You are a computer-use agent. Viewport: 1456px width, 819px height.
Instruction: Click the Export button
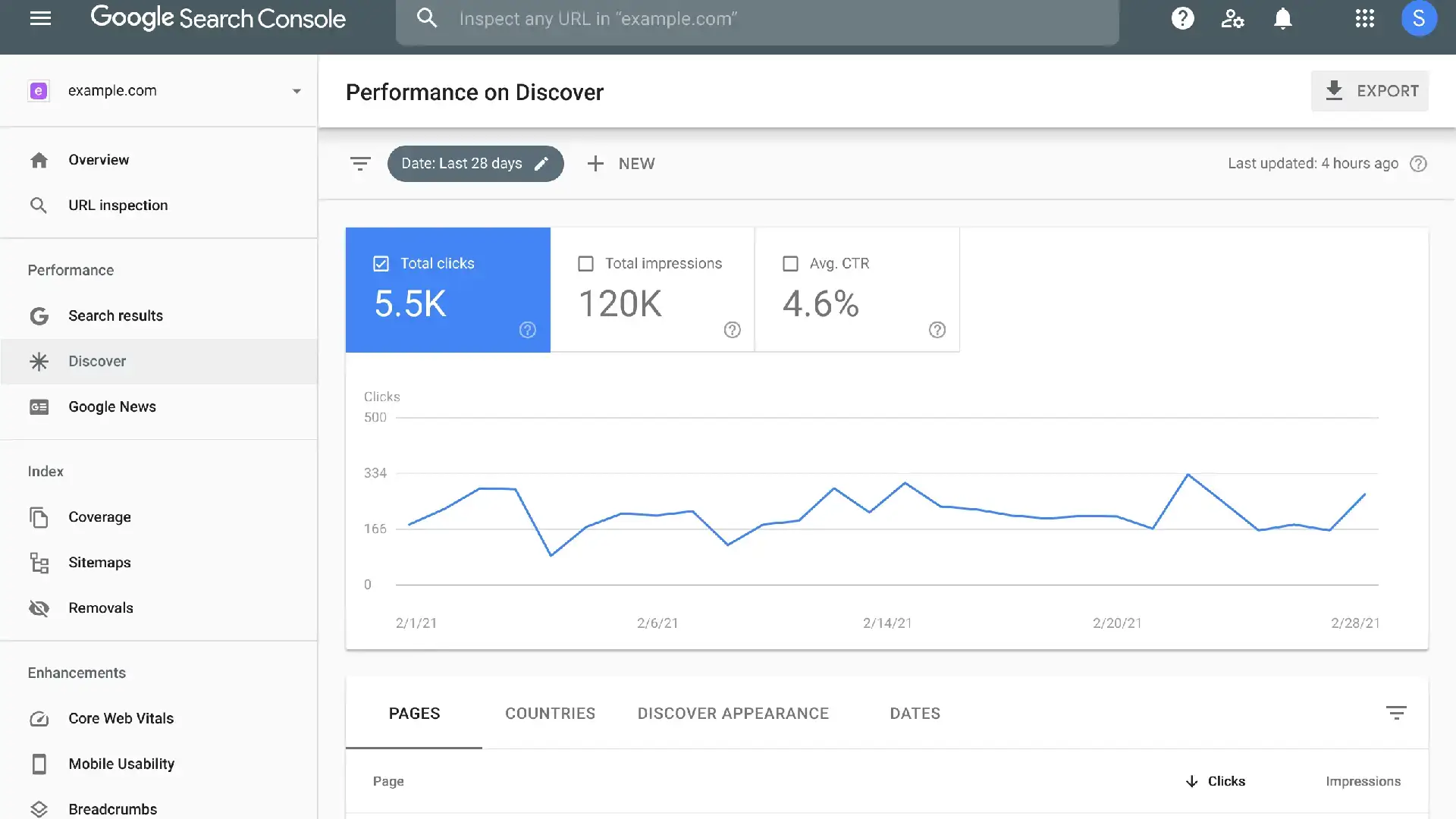(1370, 91)
